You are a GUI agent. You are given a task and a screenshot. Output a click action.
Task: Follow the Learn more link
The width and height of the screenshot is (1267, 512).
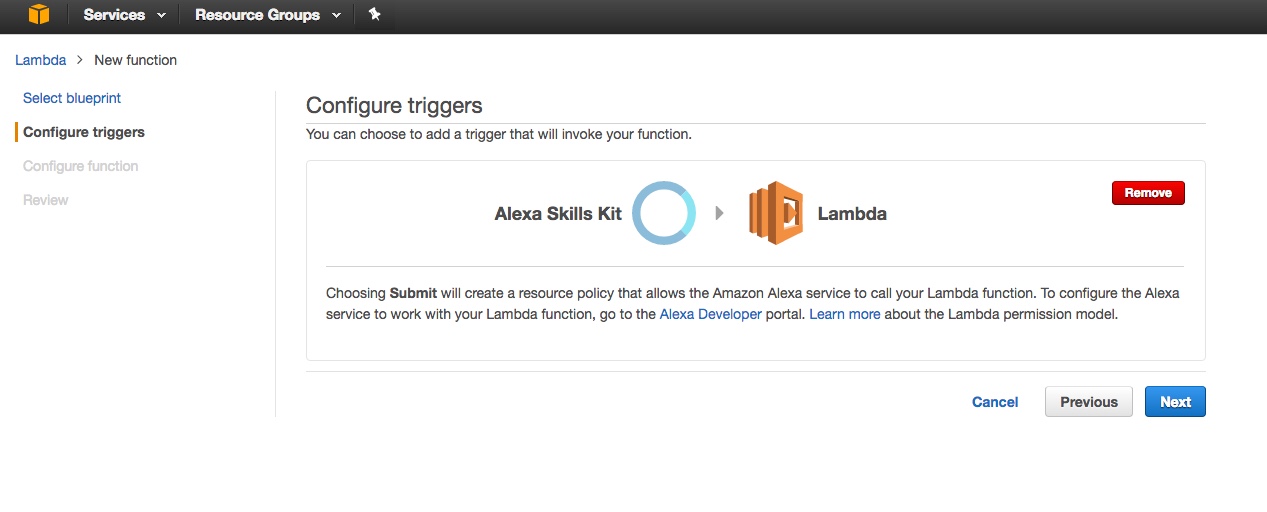(x=845, y=314)
